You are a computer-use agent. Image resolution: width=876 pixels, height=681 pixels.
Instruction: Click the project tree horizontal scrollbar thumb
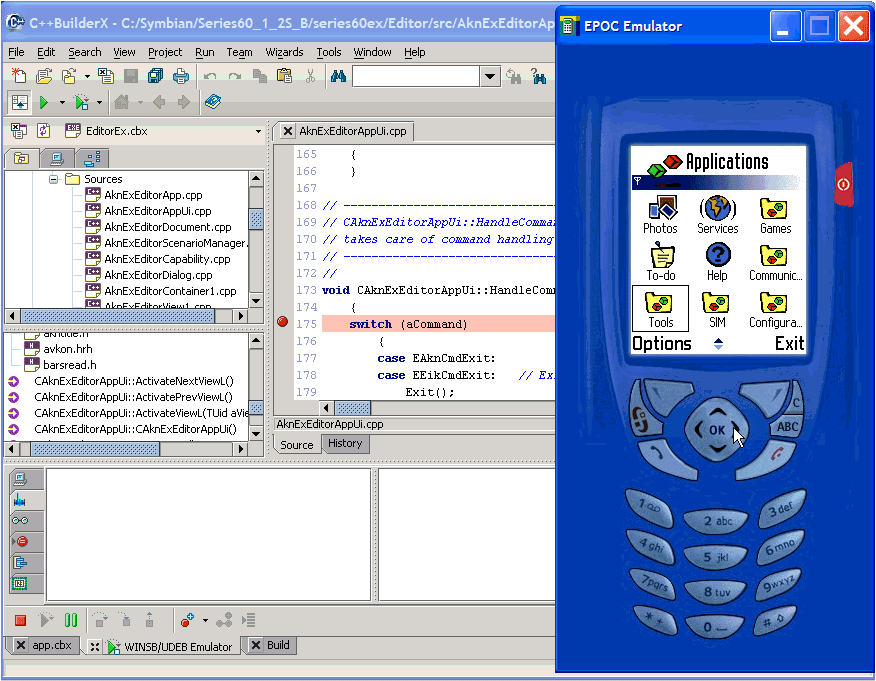118,316
